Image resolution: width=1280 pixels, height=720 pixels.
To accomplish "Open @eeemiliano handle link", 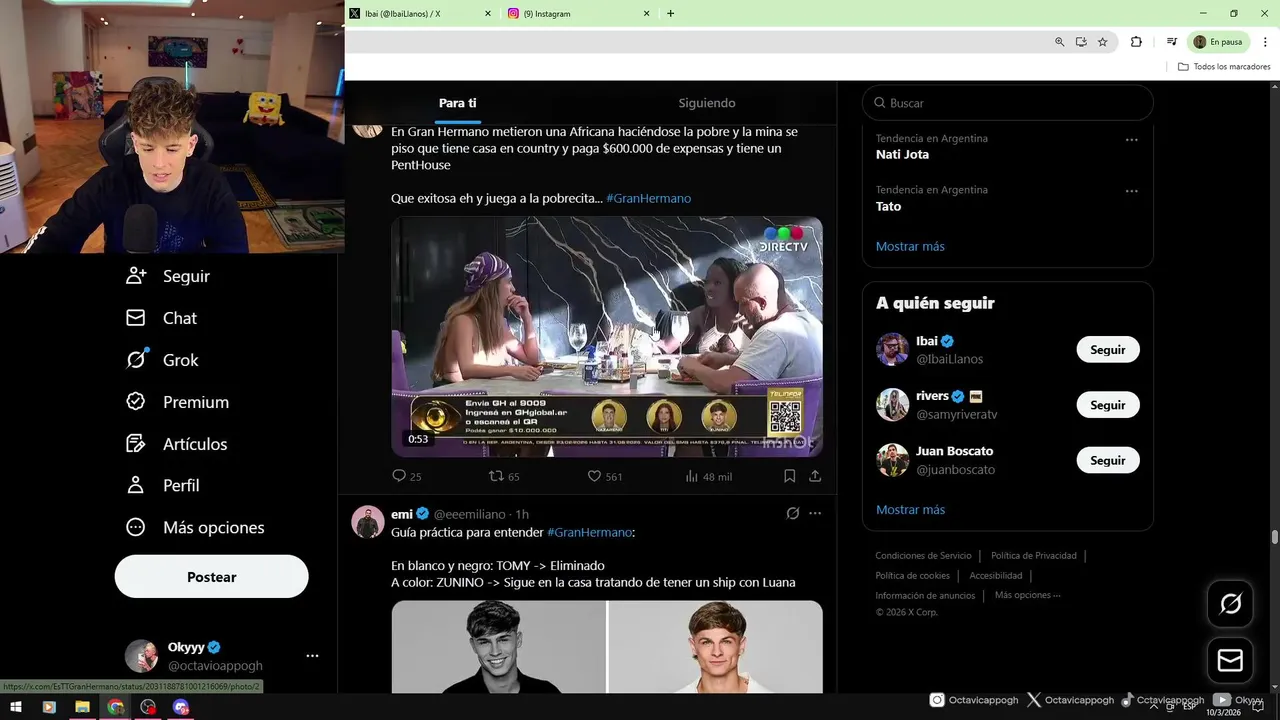I will 469,514.
